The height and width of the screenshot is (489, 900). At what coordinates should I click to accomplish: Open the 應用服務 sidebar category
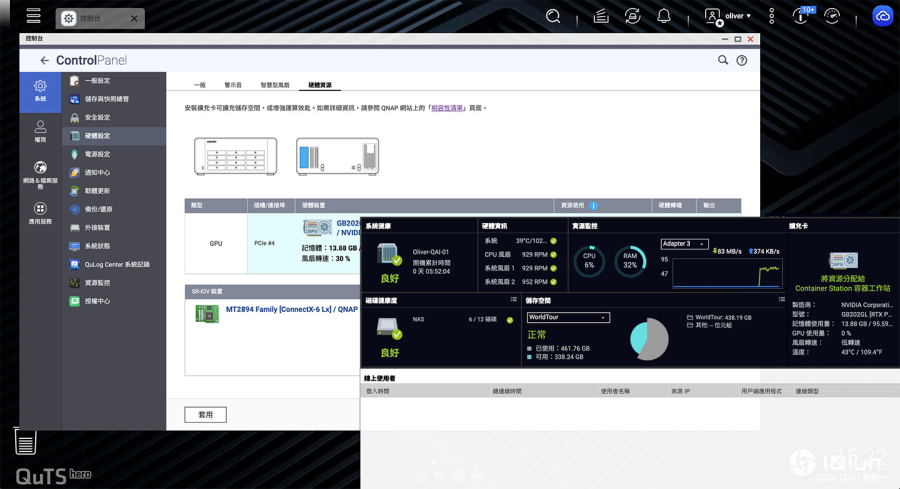(40, 213)
